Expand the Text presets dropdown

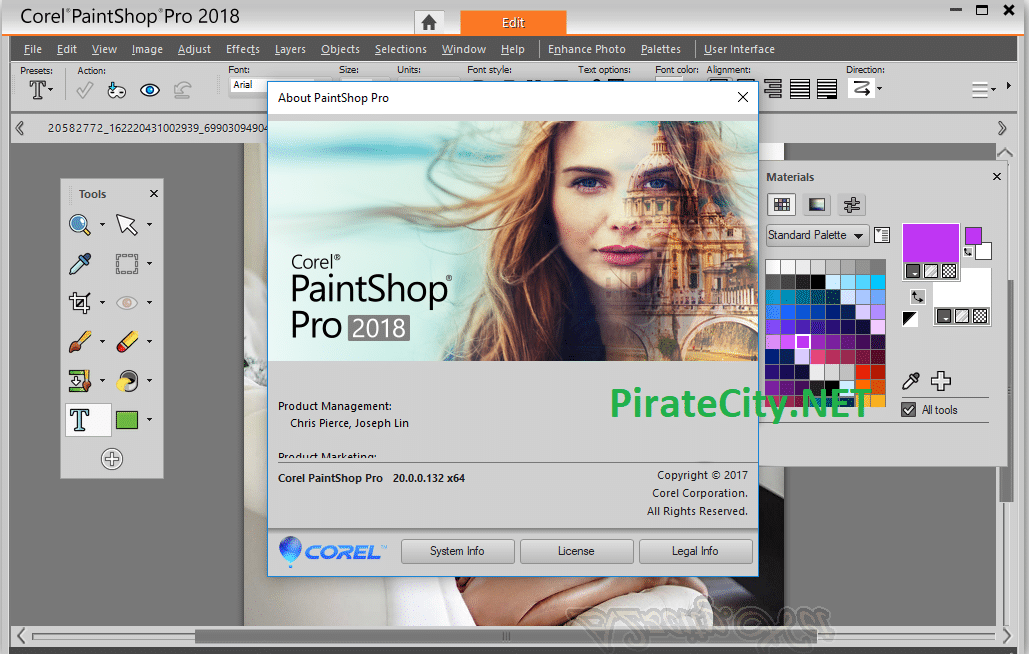tap(51, 89)
